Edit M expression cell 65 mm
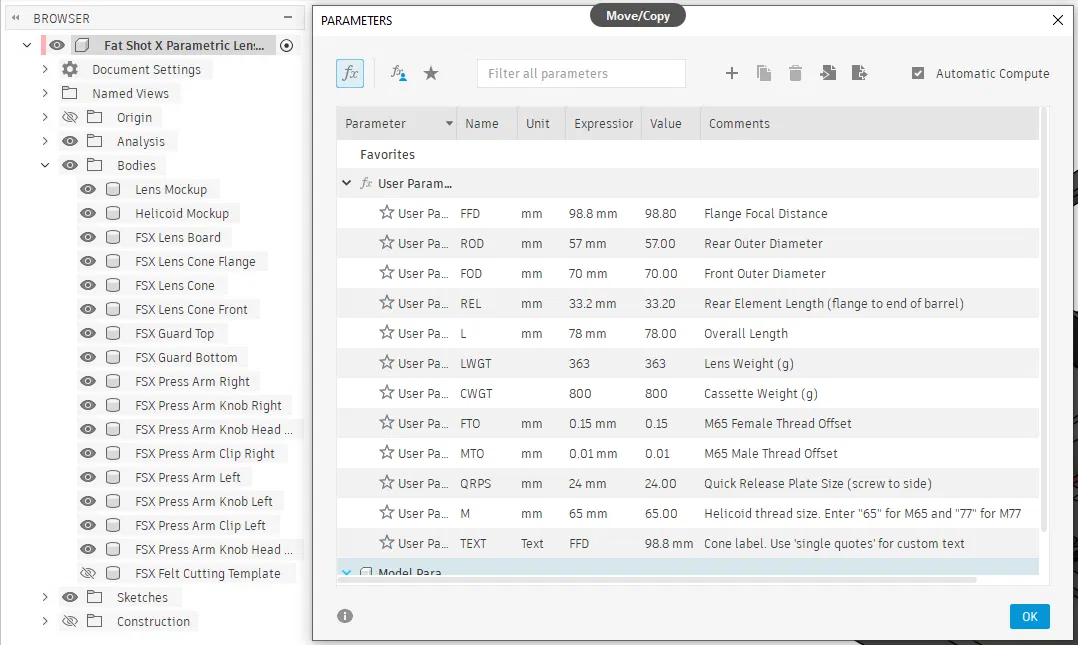Viewport: 1078px width, 645px height. (x=588, y=514)
